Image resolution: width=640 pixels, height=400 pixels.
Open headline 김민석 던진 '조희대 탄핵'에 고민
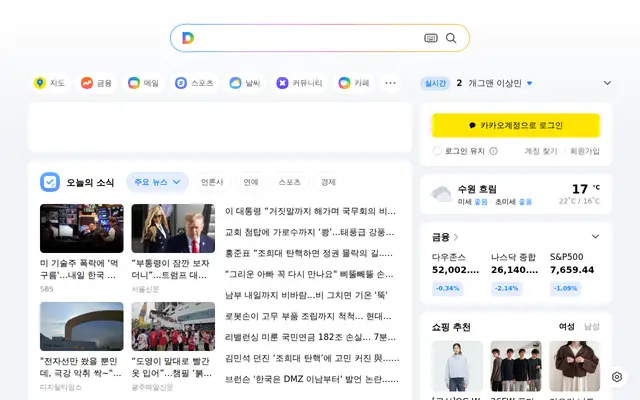pos(312,358)
